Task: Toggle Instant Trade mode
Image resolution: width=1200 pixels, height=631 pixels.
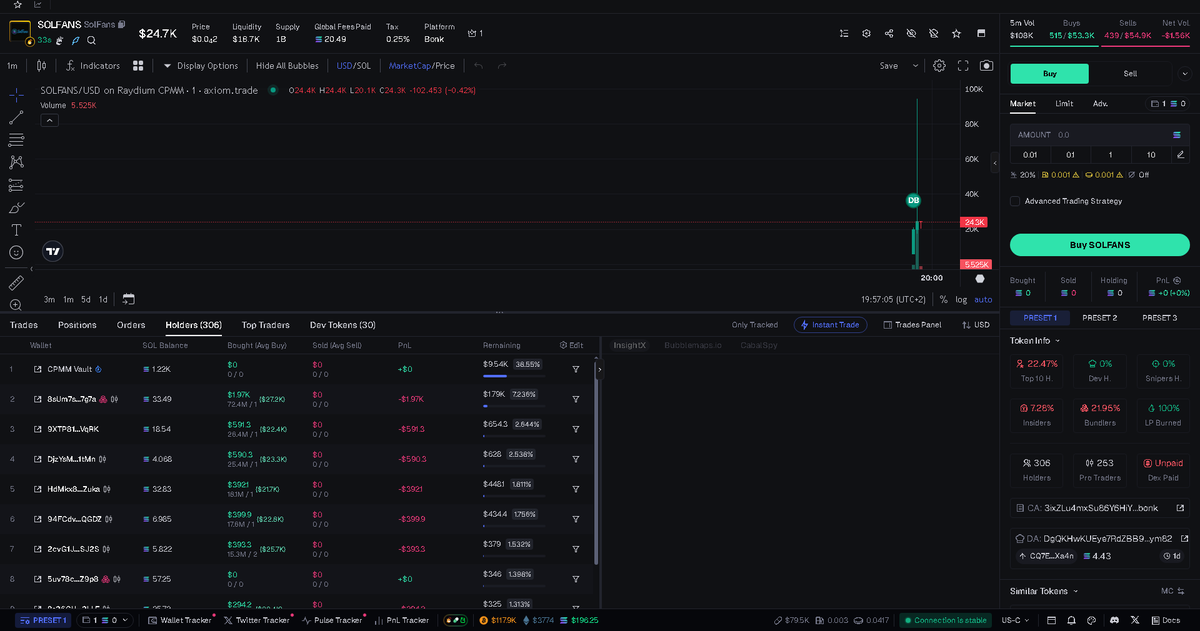Action: (830, 325)
